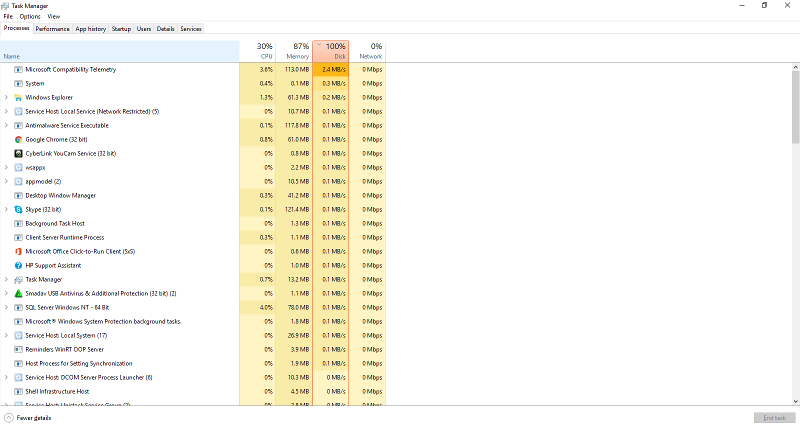Select the 113.0 MB memory cell
800x428 pixels.
pos(294,69)
